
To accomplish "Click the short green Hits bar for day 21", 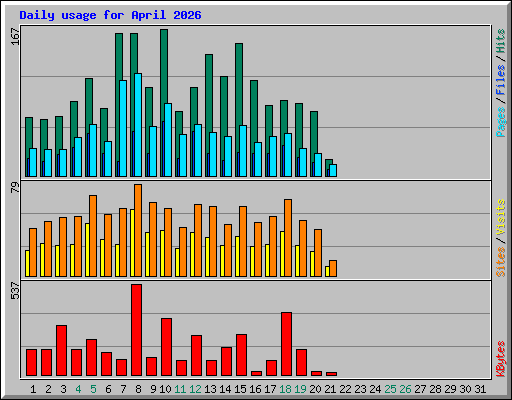I will pos(329,161).
